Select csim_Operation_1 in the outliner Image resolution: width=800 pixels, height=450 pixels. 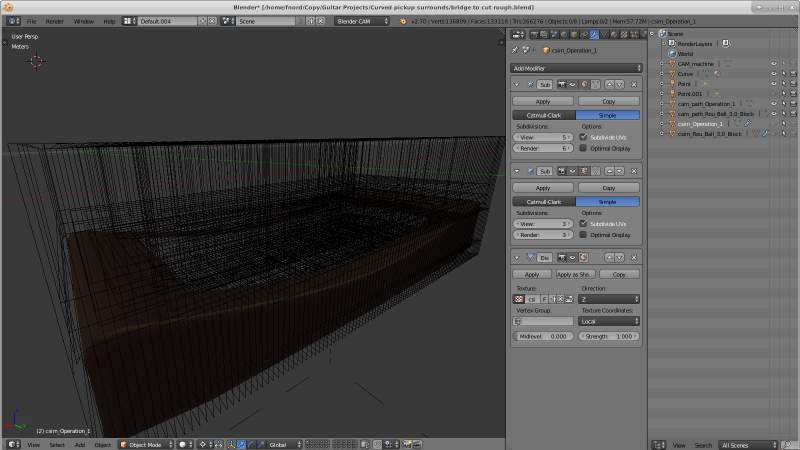[700, 123]
